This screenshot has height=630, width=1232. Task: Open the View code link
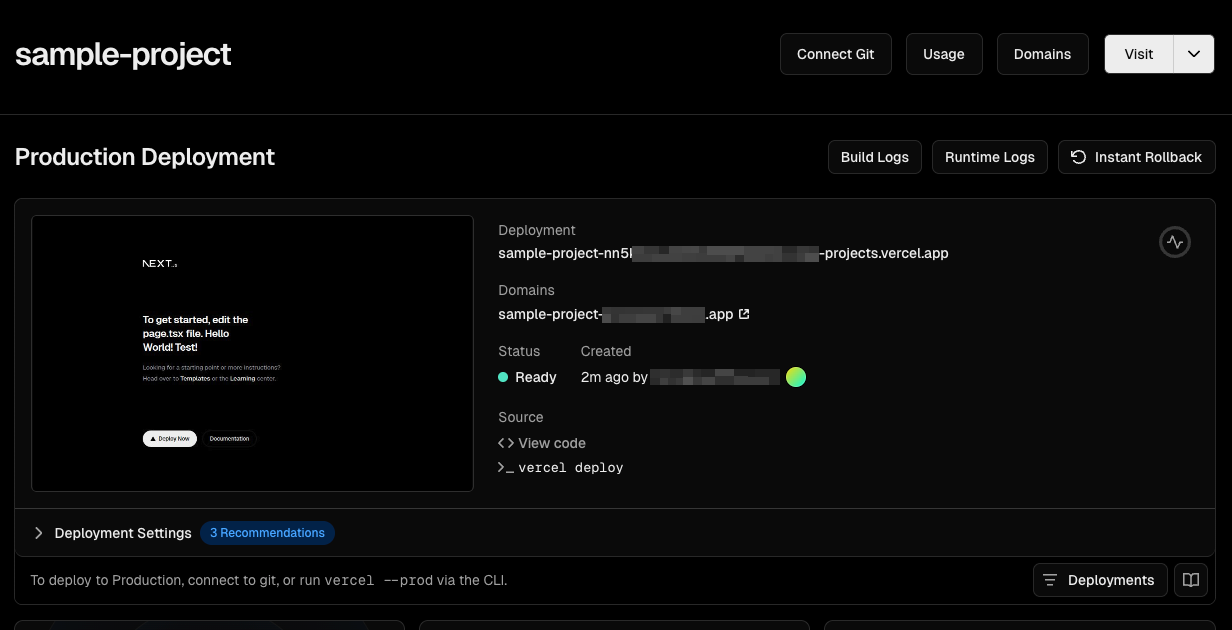(552, 443)
